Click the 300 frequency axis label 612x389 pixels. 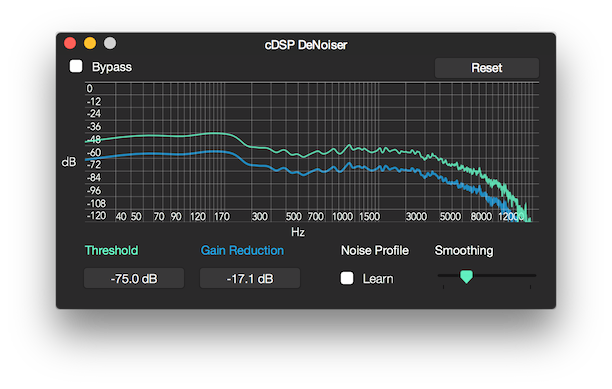click(260, 217)
